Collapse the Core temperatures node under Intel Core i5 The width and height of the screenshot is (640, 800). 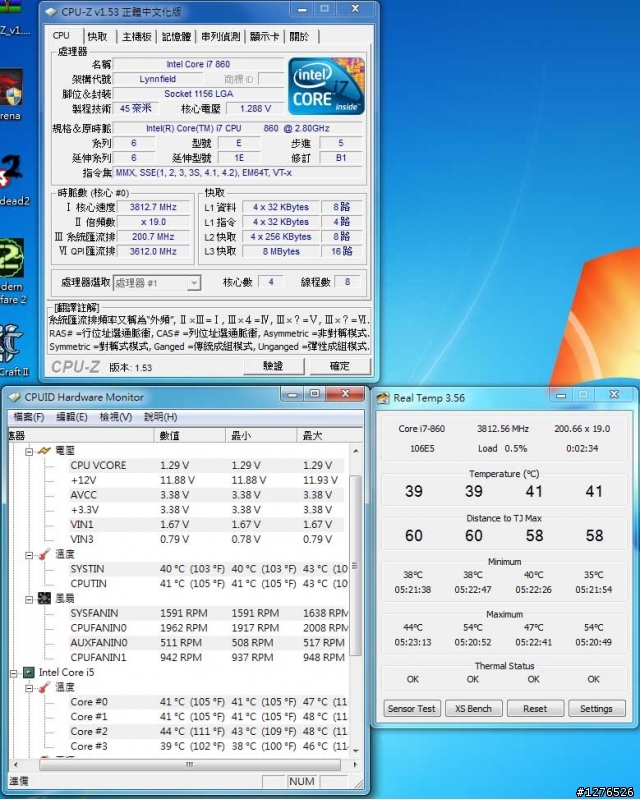[x=29, y=688]
